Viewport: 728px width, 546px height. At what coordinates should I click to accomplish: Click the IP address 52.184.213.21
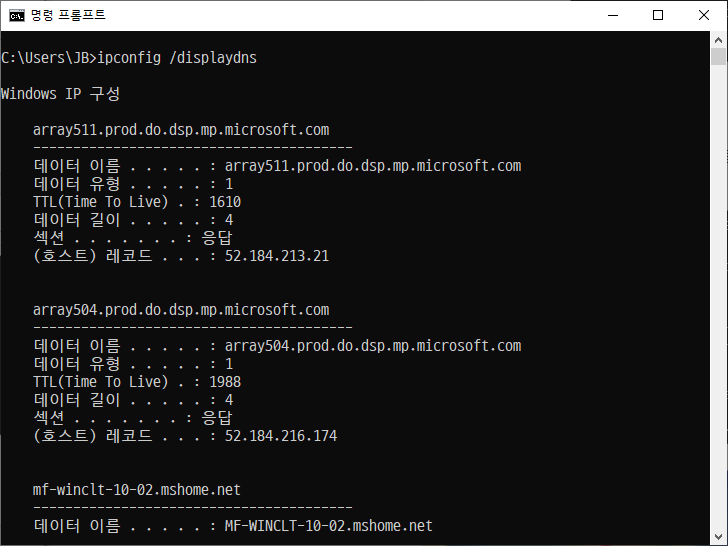(277, 256)
